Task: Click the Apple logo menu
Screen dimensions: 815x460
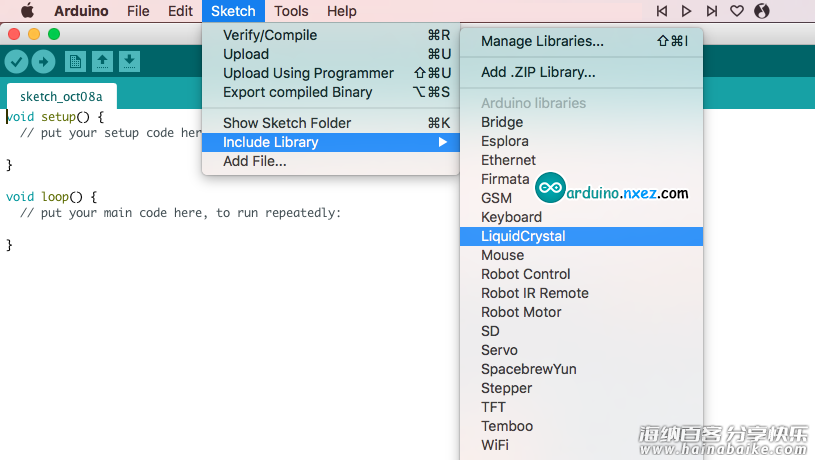Action: (27, 11)
